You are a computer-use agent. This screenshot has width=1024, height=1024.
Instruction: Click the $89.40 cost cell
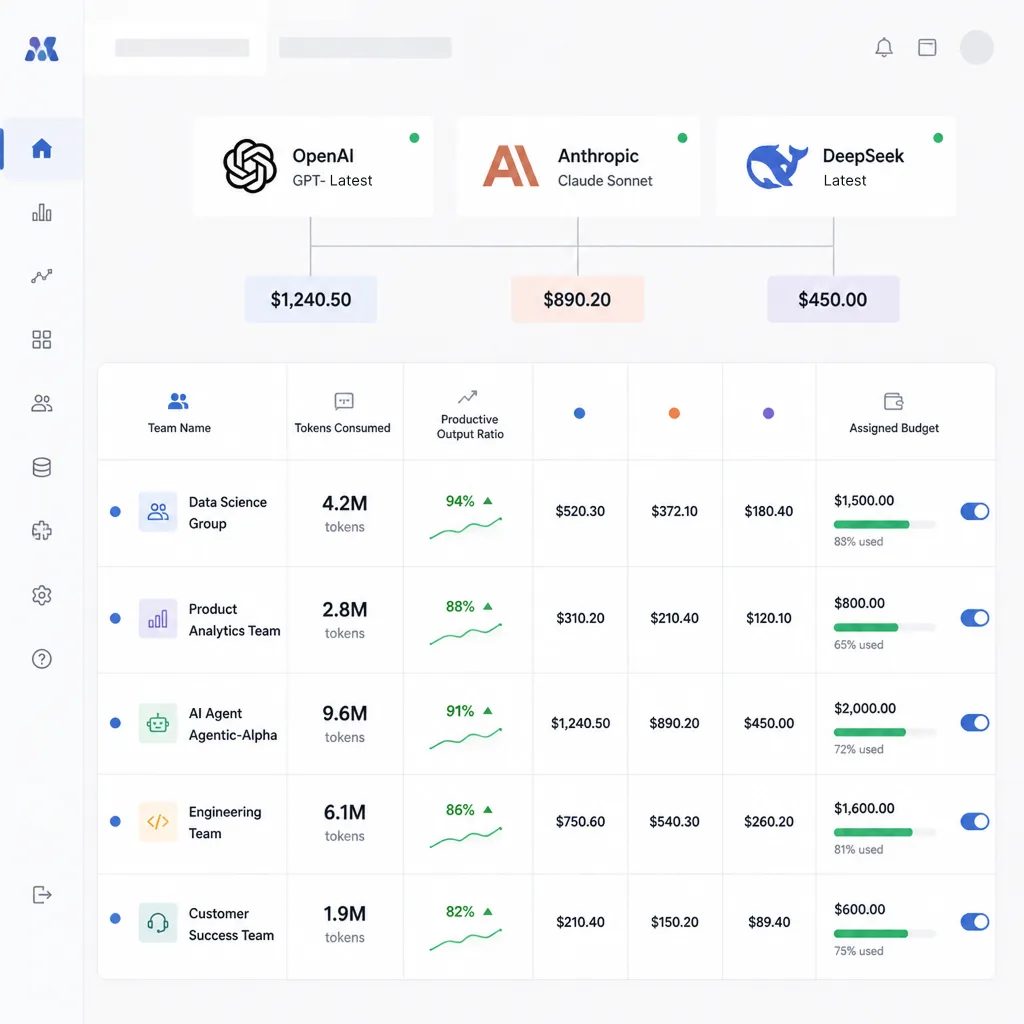tap(769, 922)
